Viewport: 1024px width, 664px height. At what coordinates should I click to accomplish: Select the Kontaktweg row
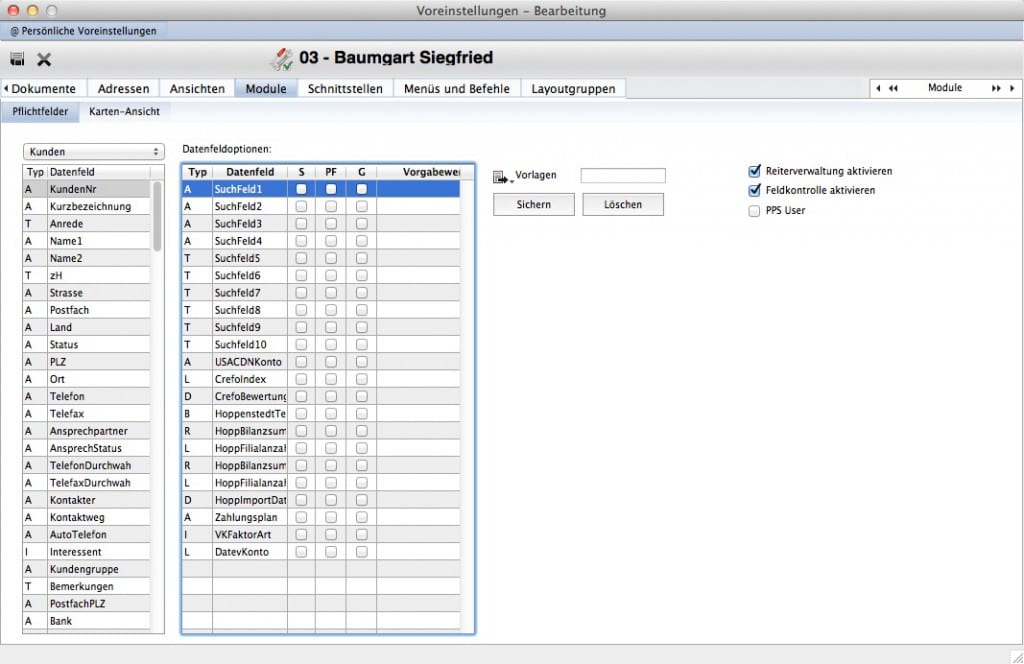86,517
